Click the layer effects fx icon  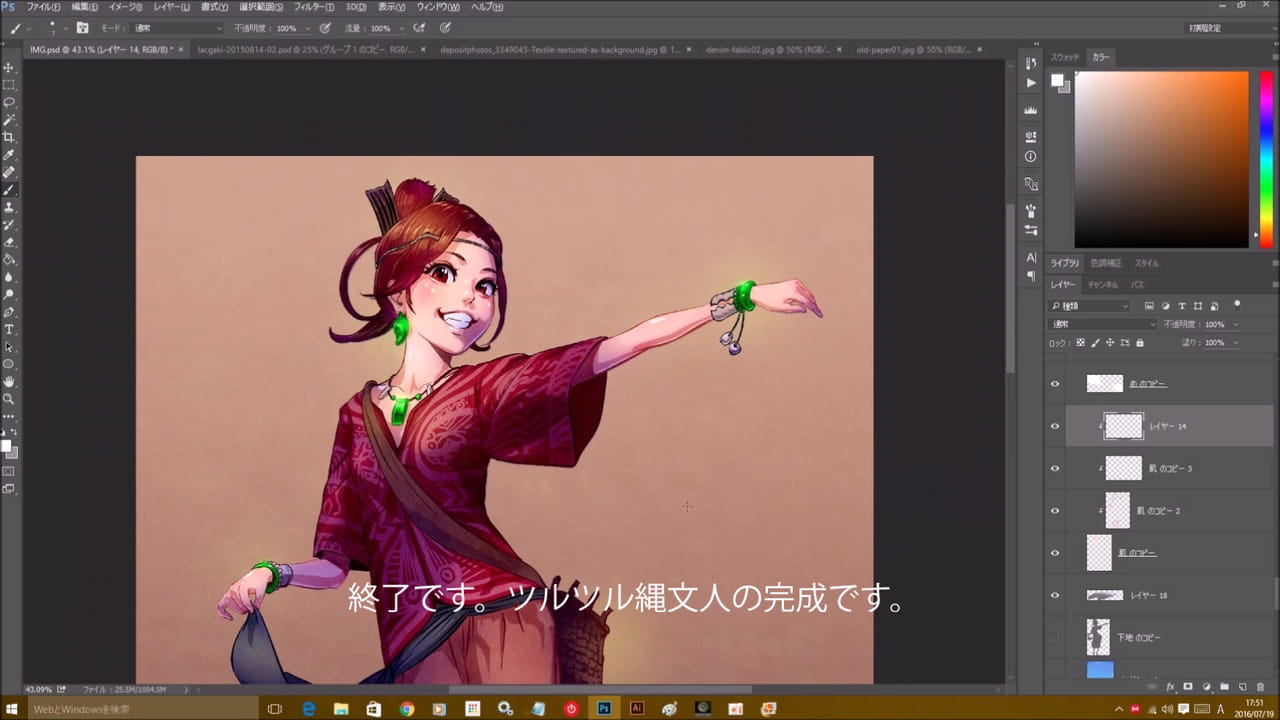click(1170, 687)
